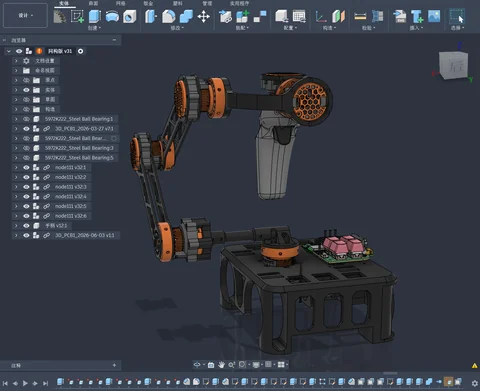Screen dimensions: 480x391
Task: Hide the node111 v32:1 component
Action: click(26, 167)
